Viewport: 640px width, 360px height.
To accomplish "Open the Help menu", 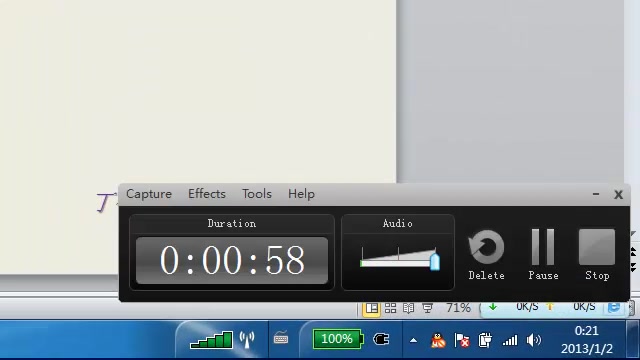I will (x=301, y=194).
